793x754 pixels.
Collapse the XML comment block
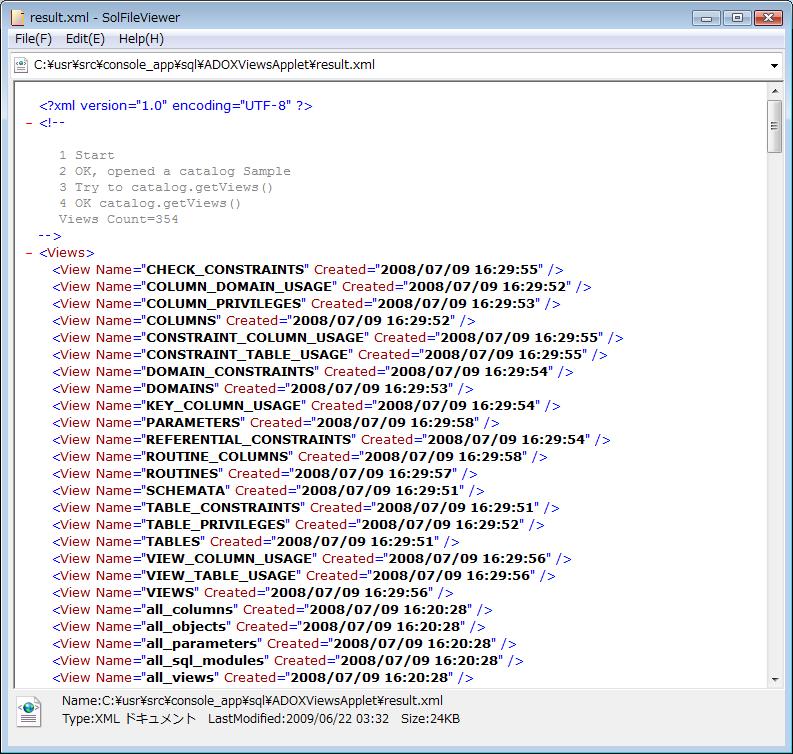coord(29,123)
